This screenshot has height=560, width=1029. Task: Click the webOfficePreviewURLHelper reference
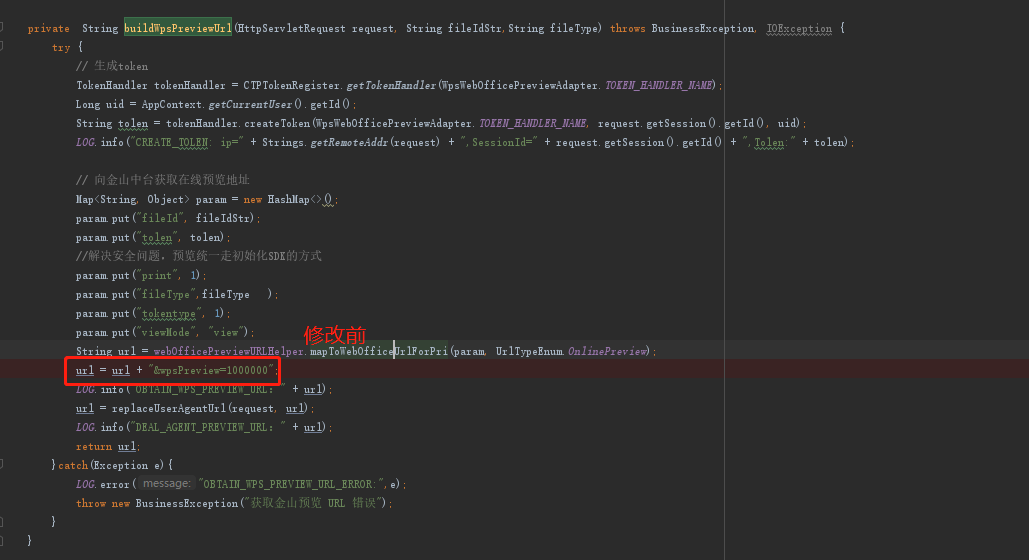point(228,352)
